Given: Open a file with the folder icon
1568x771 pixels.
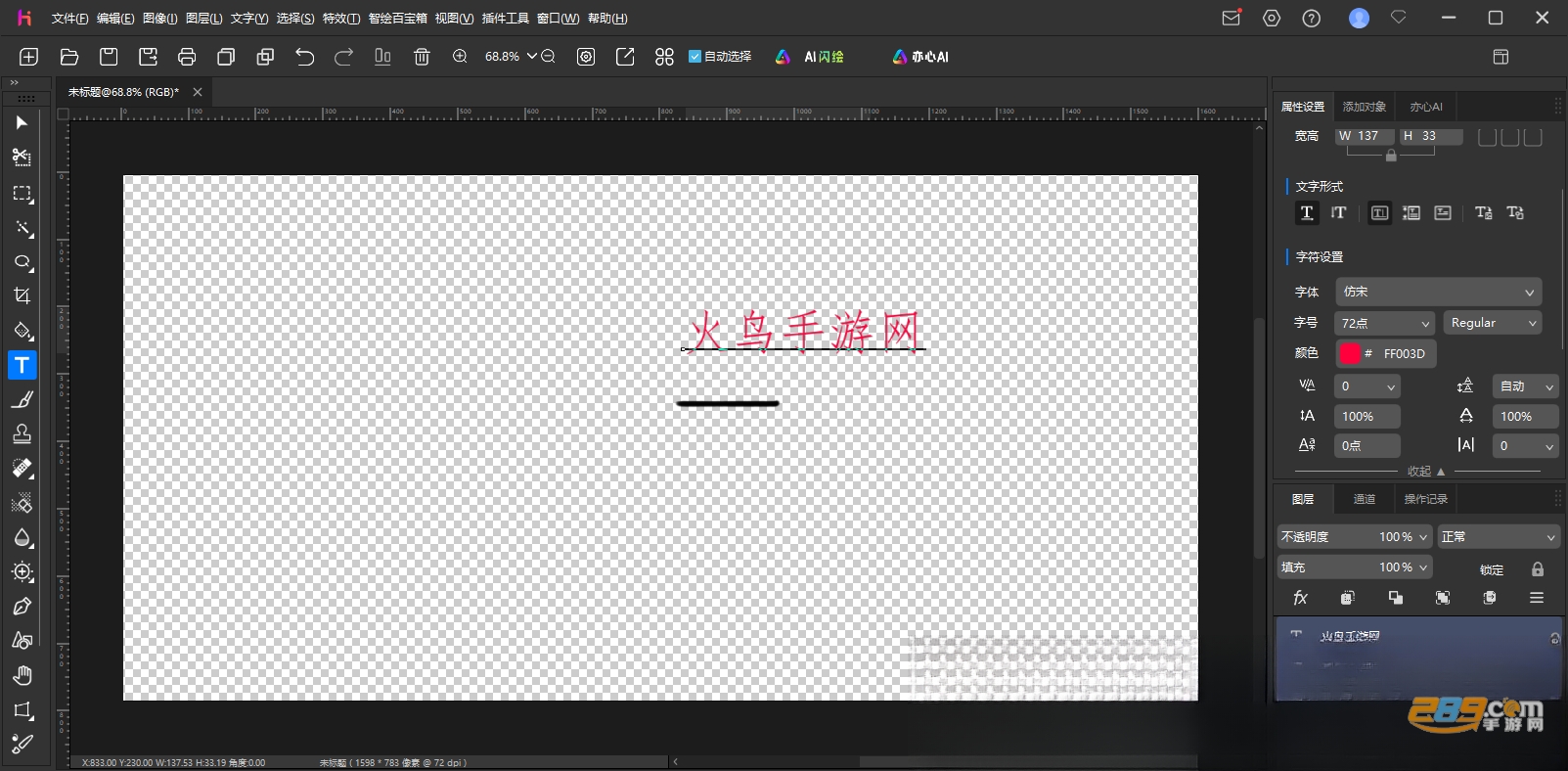Looking at the screenshot, I should (x=68, y=57).
